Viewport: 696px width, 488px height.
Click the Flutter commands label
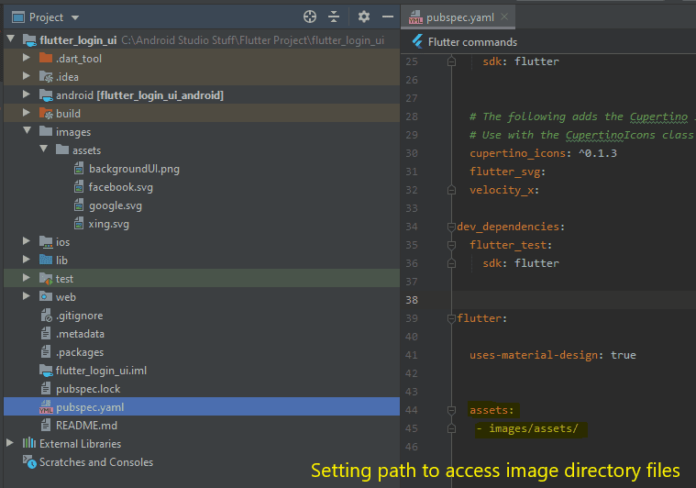pos(472,42)
